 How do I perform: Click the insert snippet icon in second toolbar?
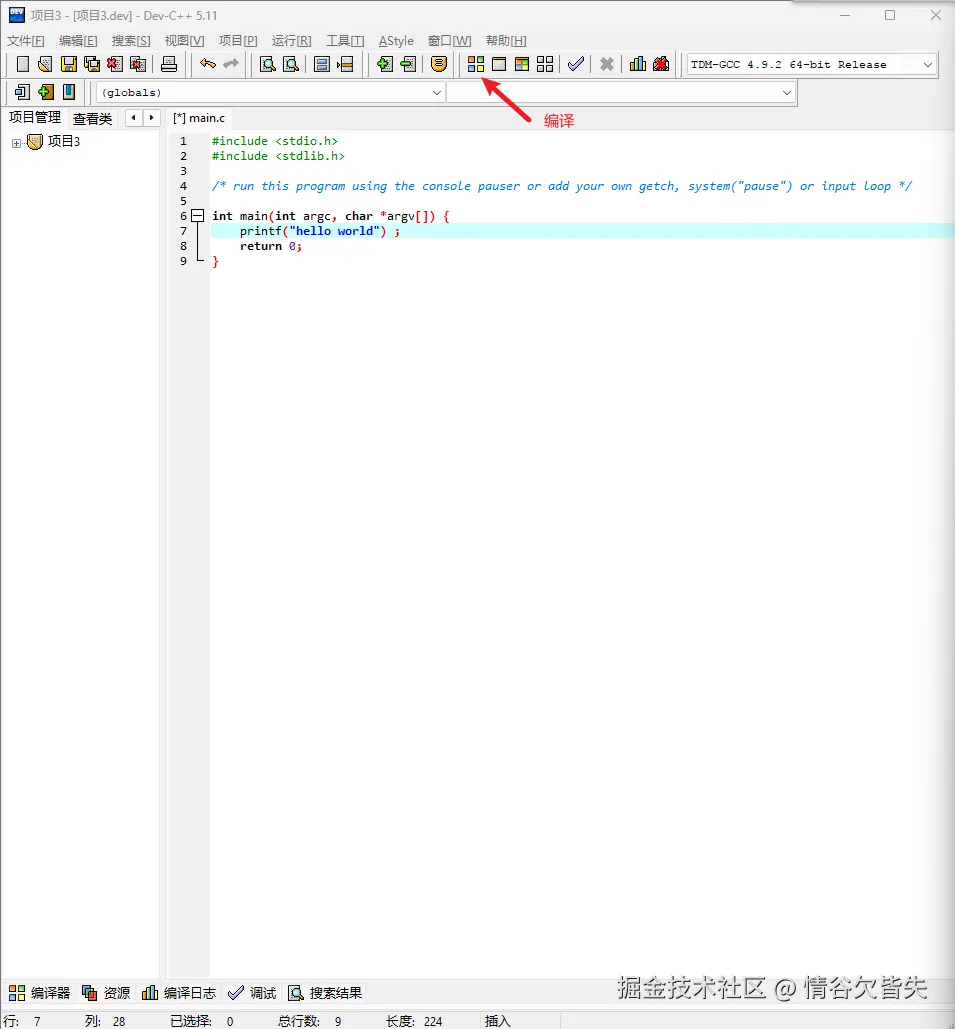[x=22, y=92]
